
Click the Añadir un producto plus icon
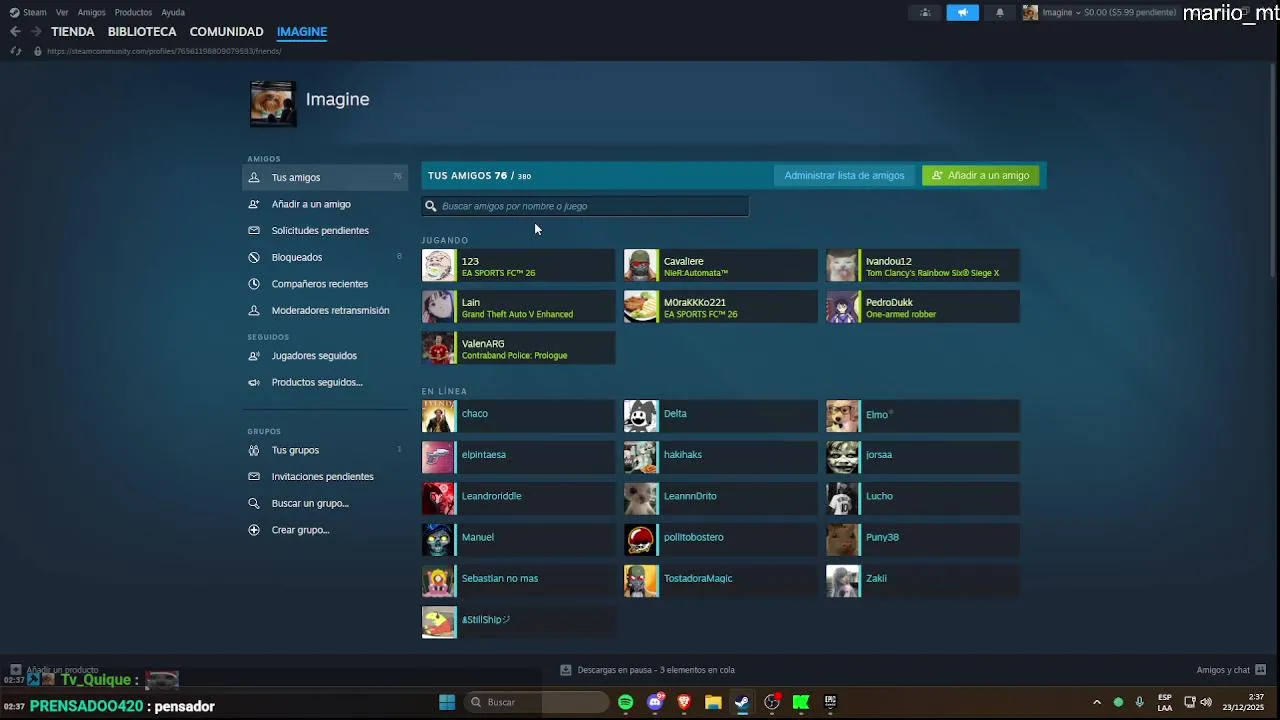coord(16,670)
